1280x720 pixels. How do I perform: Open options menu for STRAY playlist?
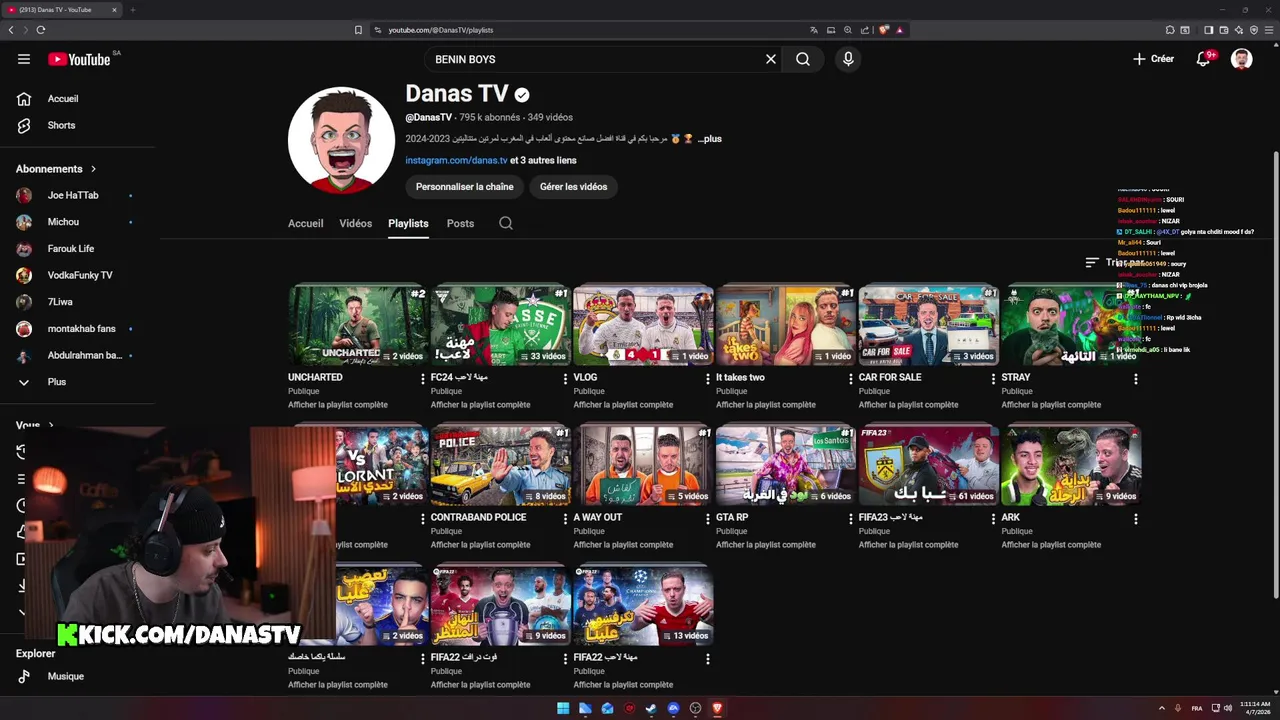[x=1135, y=379]
